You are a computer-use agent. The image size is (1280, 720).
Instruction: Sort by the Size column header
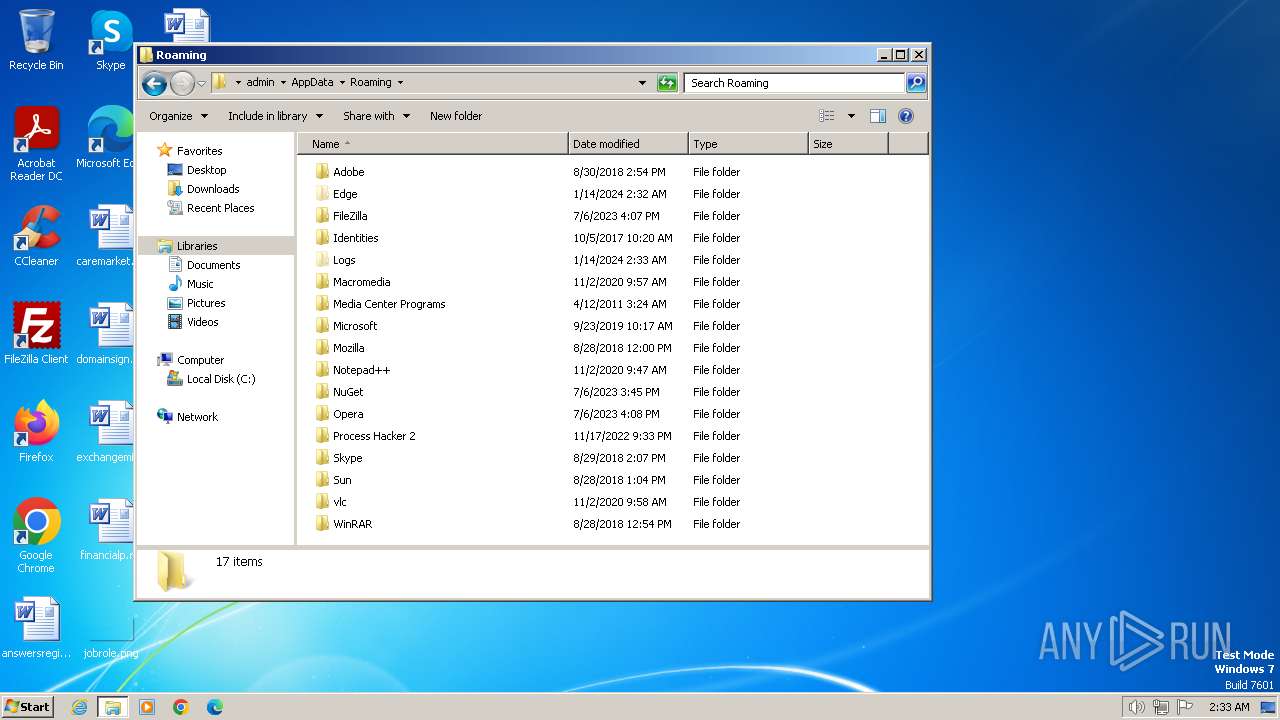[x=848, y=144]
